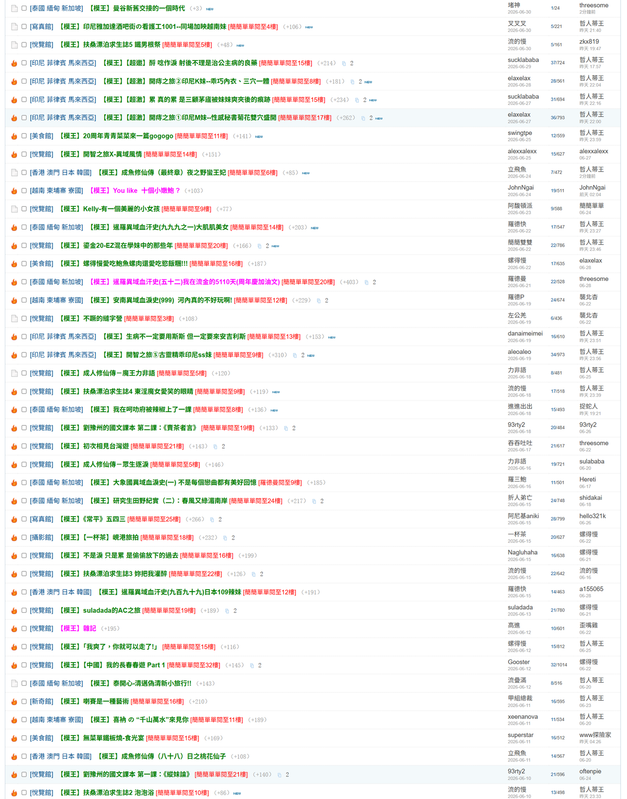Open thread 安南異域血淚史(999)

pos(161,301)
